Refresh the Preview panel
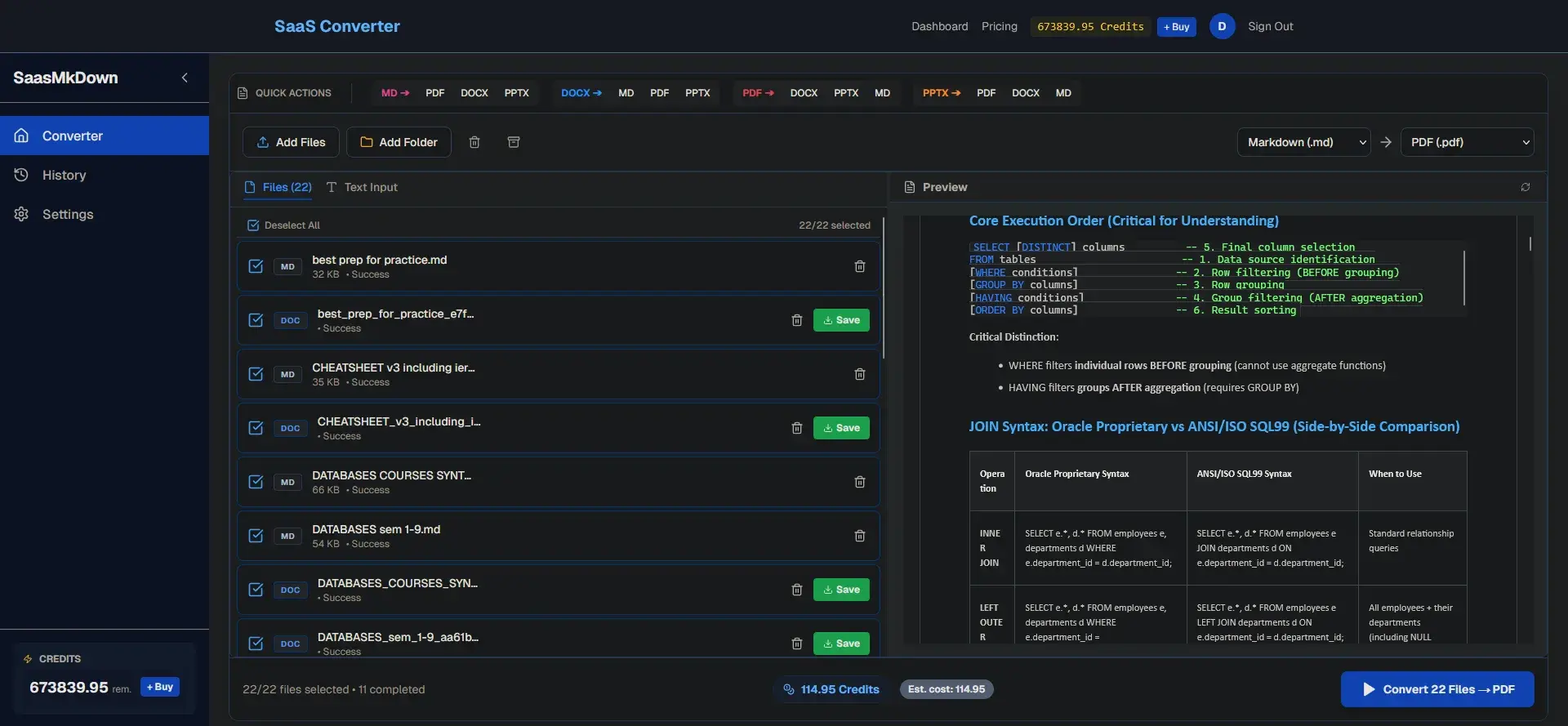The height and width of the screenshot is (726, 1568). pos(1526,187)
